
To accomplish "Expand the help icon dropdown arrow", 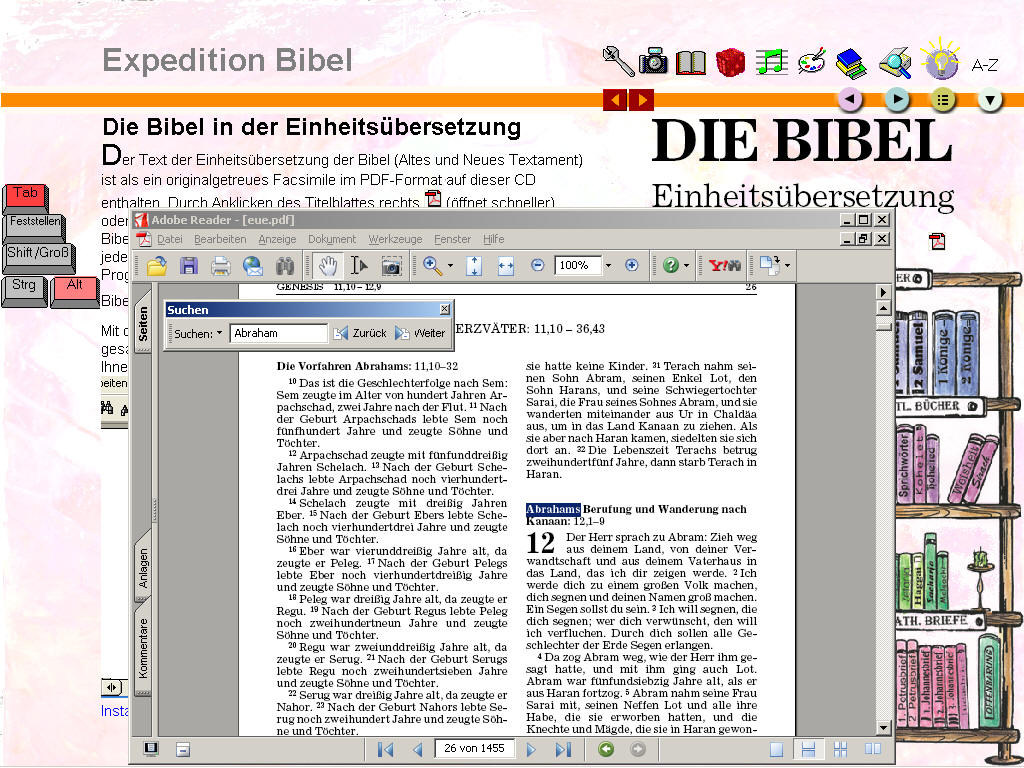I will 687,266.
